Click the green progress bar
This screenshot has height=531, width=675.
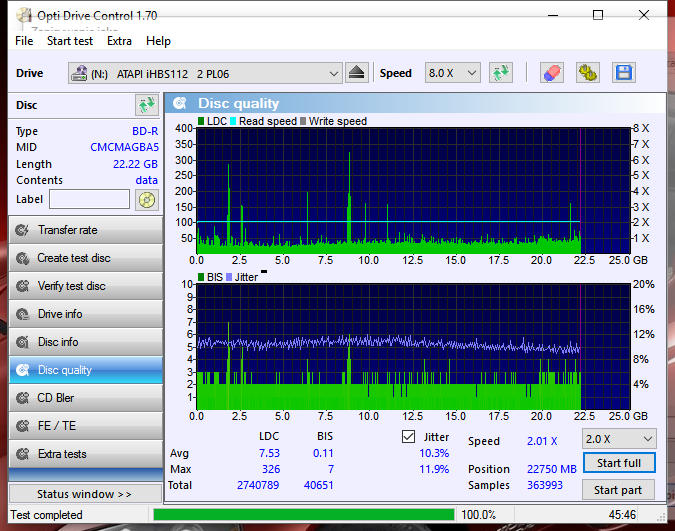[x=303, y=515]
